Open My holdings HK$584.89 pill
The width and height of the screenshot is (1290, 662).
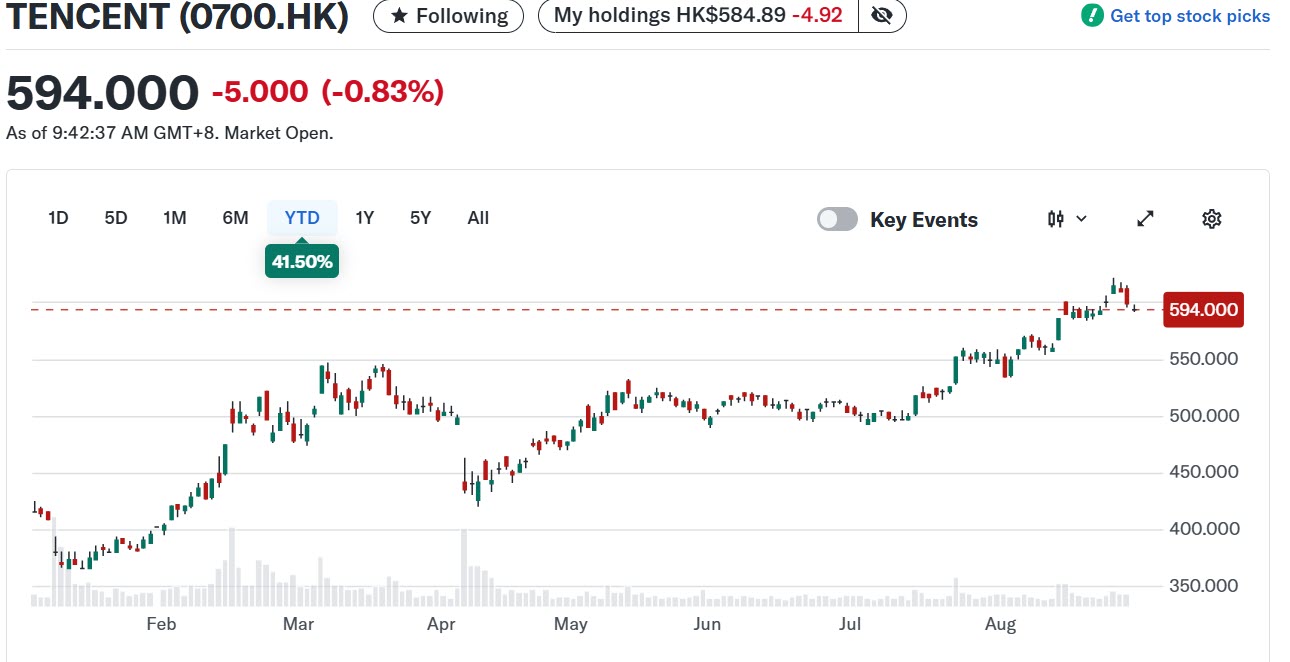tap(698, 16)
